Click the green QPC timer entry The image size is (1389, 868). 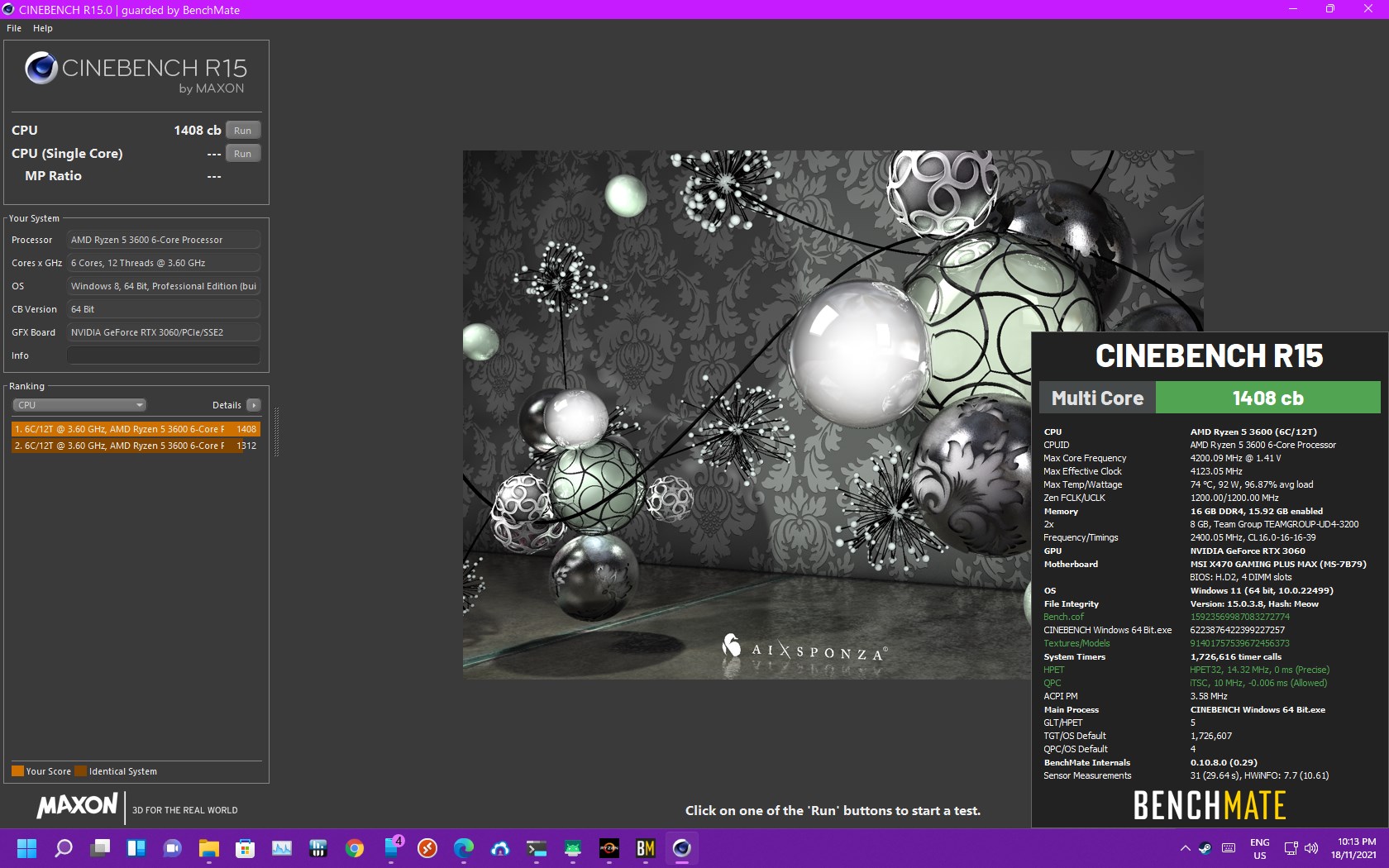point(1052,683)
